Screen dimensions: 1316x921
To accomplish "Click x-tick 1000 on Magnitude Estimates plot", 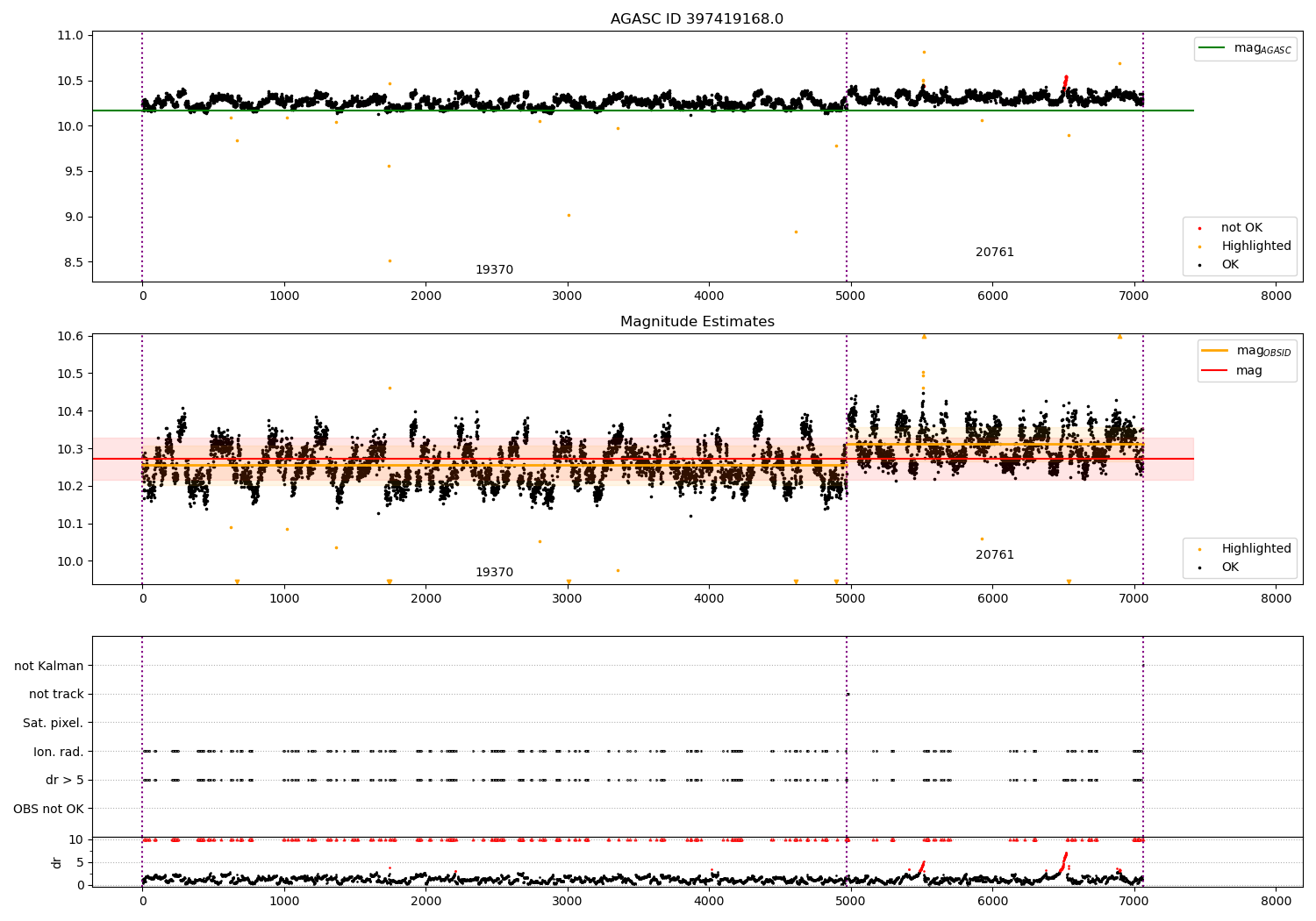I will click(284, 599).
